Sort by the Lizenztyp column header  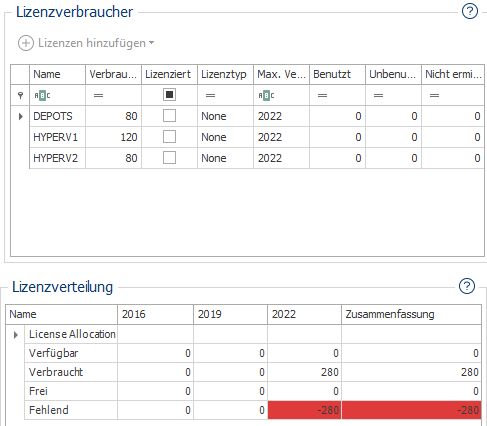point(225,74)
